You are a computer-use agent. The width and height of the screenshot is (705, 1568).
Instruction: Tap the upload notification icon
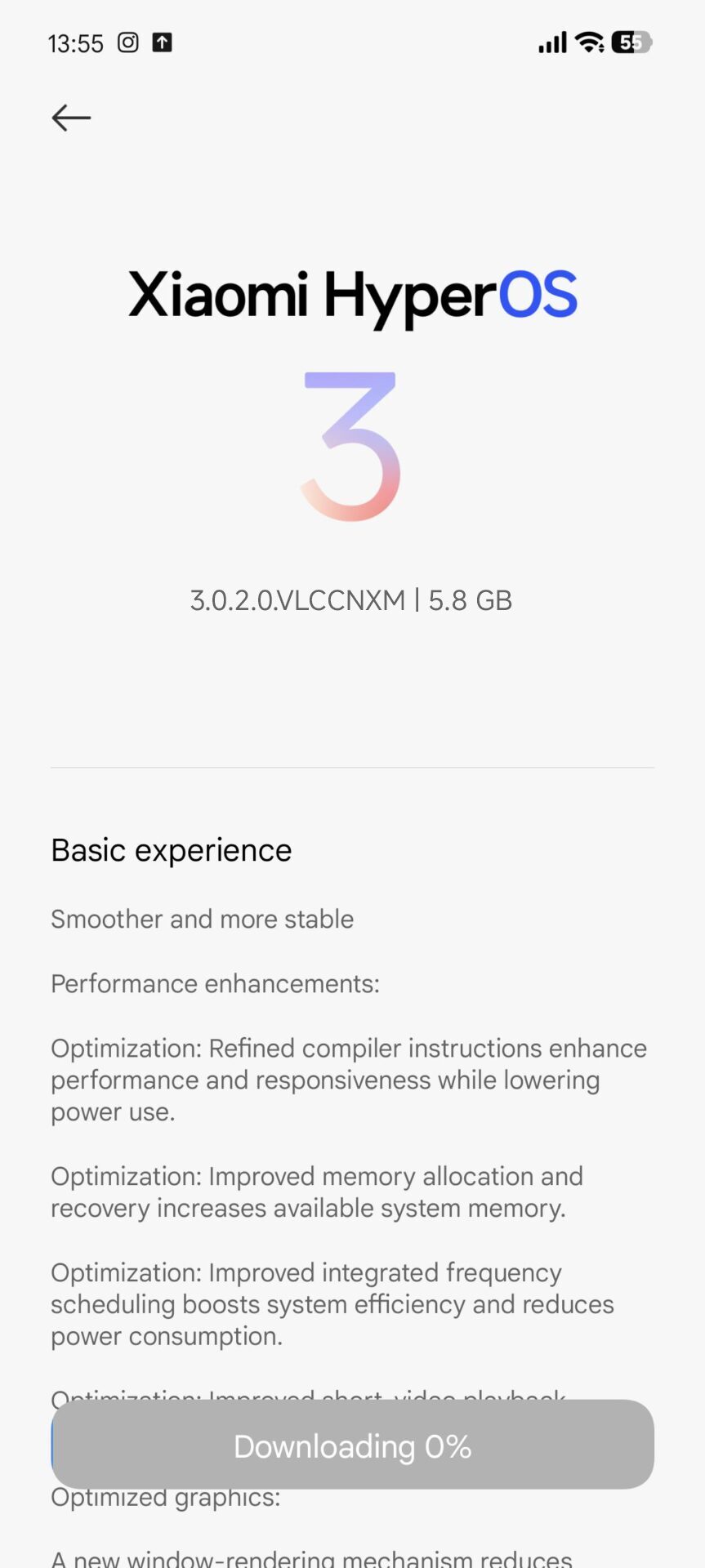pos(163,42)
